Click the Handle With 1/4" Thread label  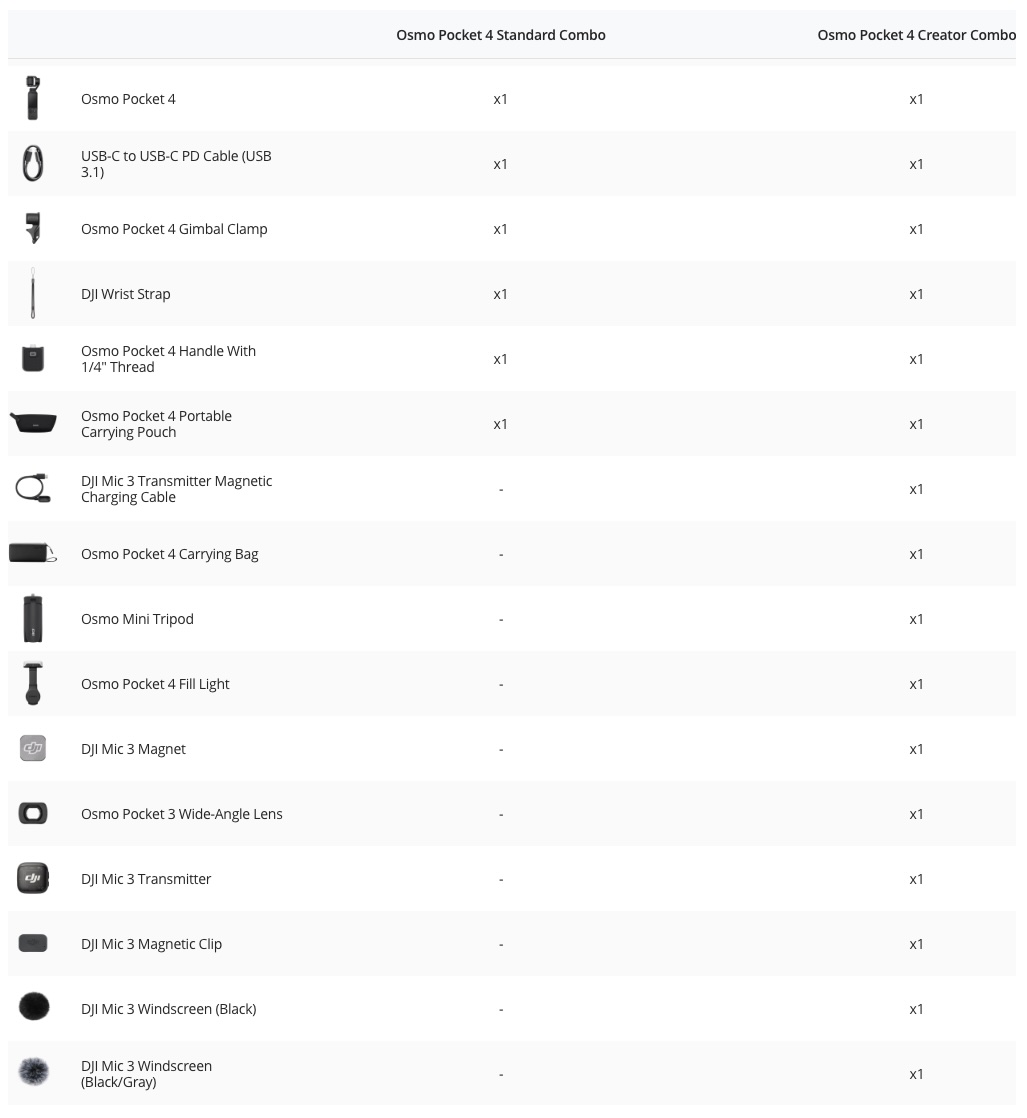click(168, 359)
